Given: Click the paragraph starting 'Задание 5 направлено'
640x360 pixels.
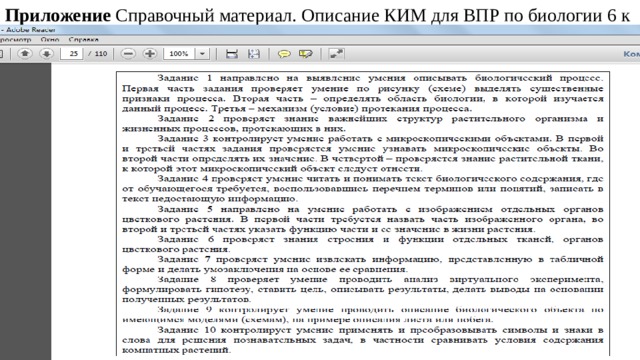Looking at the screenshot, I should pos(362,219).
